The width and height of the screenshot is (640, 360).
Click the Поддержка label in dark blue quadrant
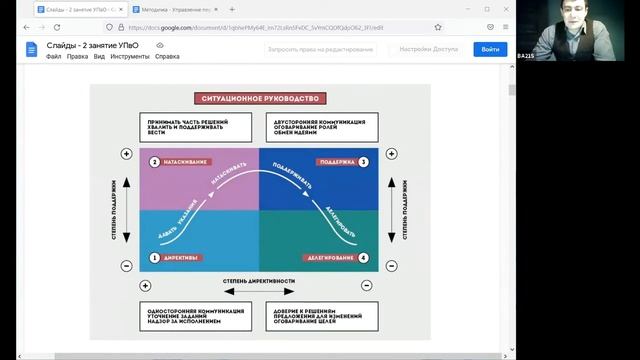tap(337, 162)
